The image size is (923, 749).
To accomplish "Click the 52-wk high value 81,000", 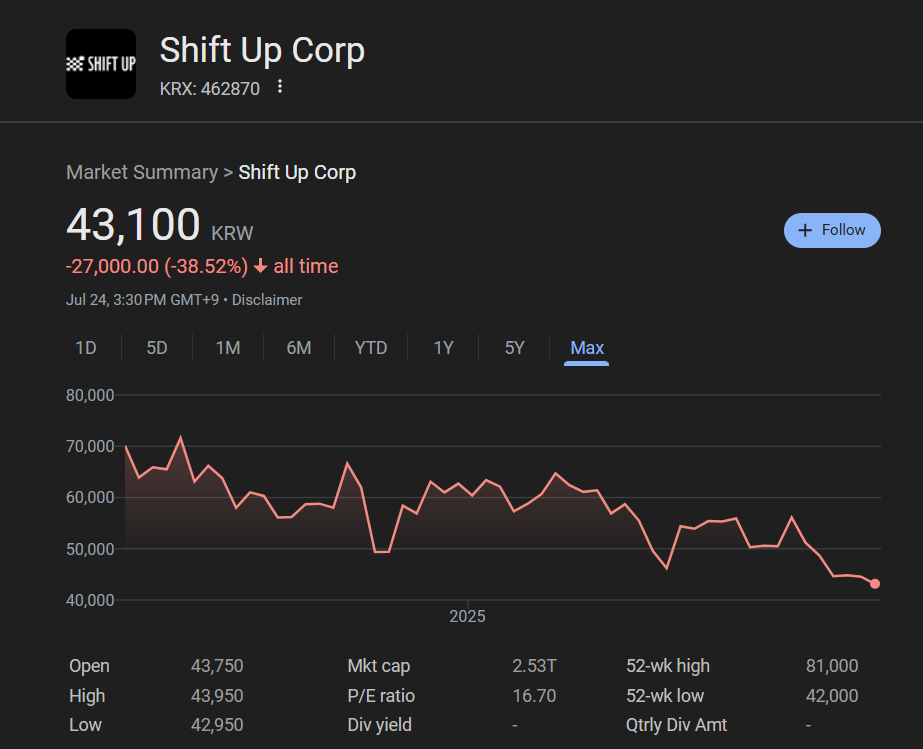I will pyautogui.click(x=832, y=666).
